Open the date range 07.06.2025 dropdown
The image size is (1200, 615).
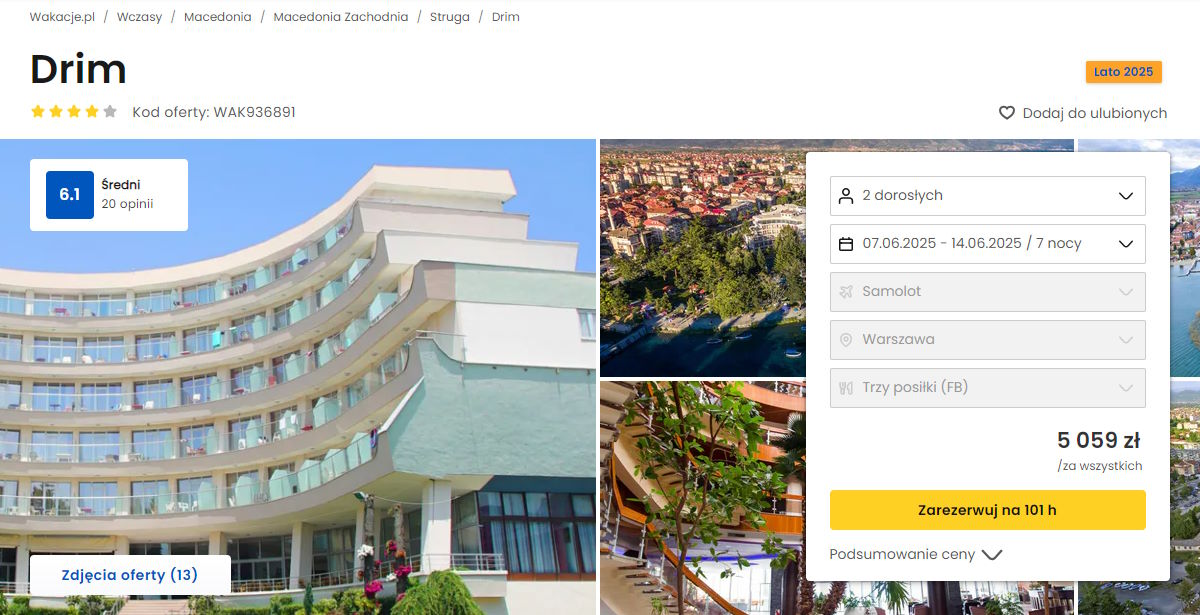988,244
